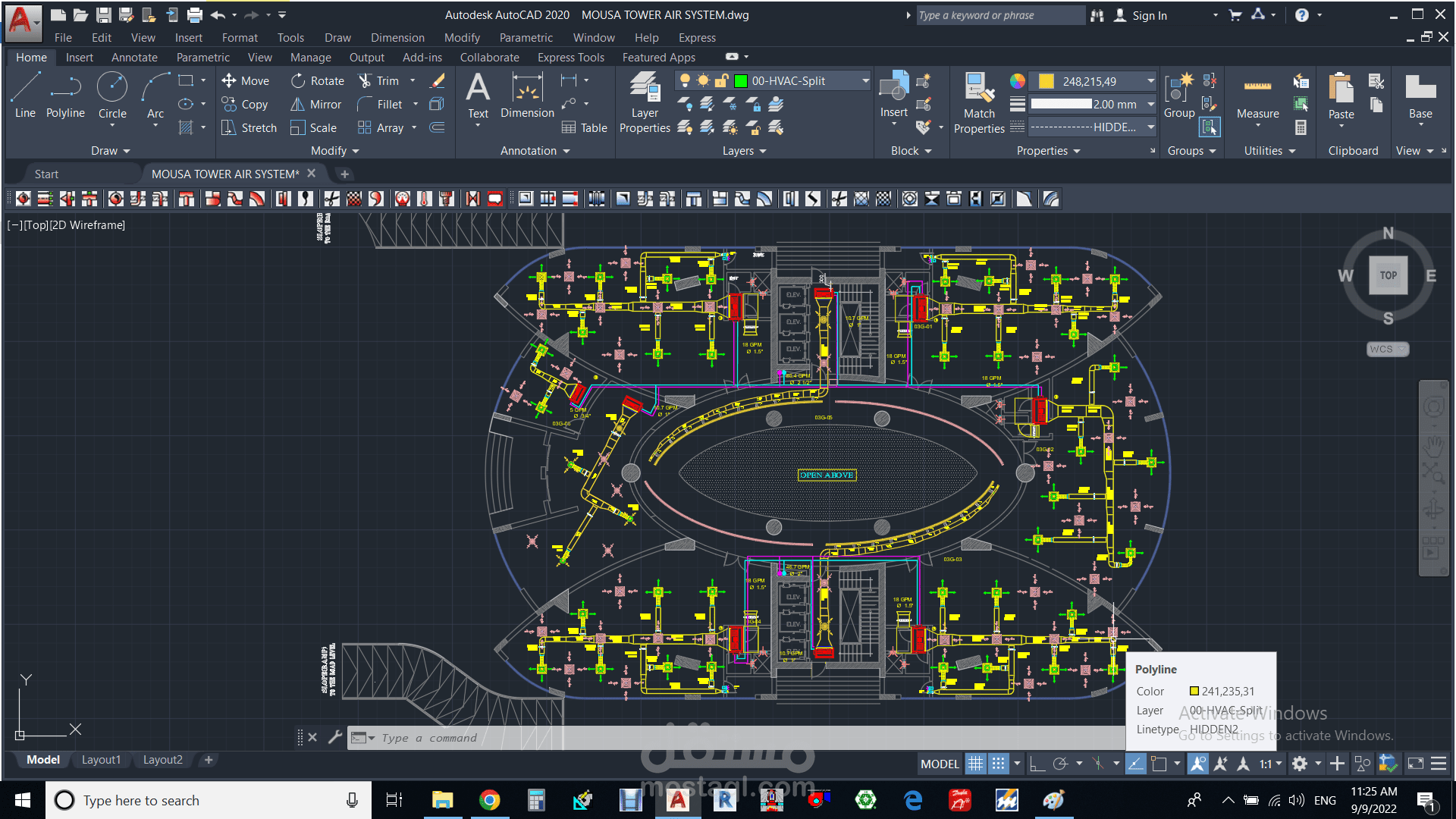1456x819 pixels.
Task: Select the Line tool
Action: pyautogui.click(x=25, y=95)
